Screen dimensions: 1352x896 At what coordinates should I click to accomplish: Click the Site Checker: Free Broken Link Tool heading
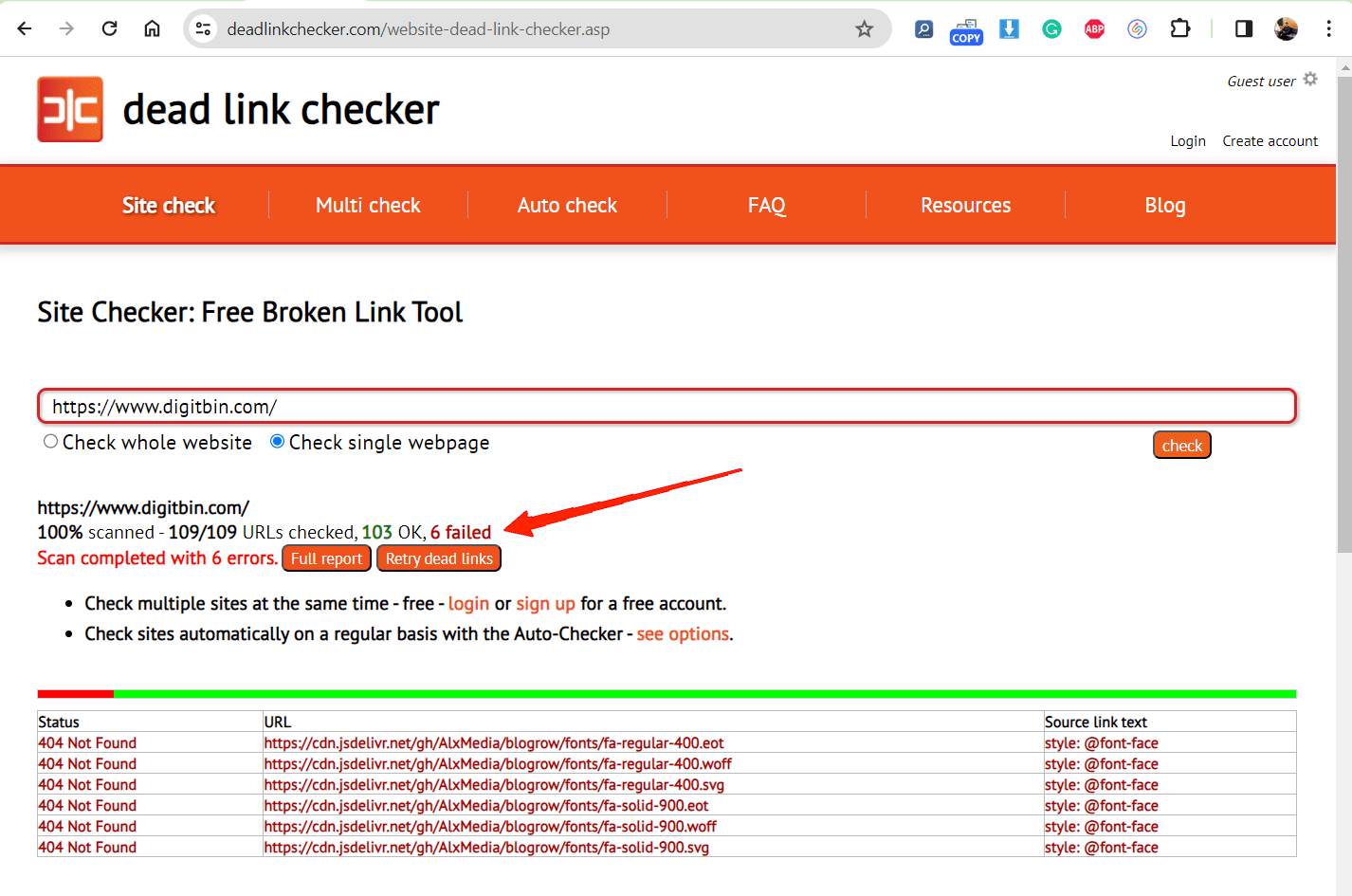coord(250,313)
